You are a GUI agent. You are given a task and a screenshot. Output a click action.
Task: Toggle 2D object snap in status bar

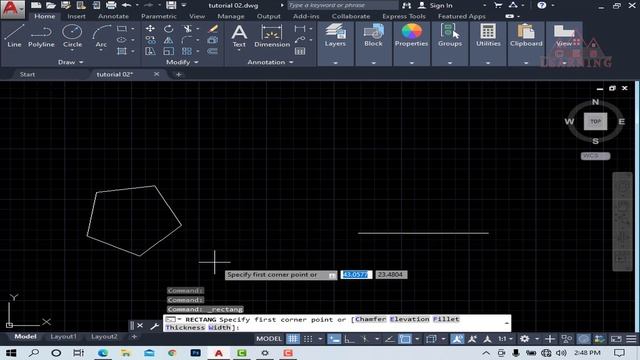coord(405,339)
